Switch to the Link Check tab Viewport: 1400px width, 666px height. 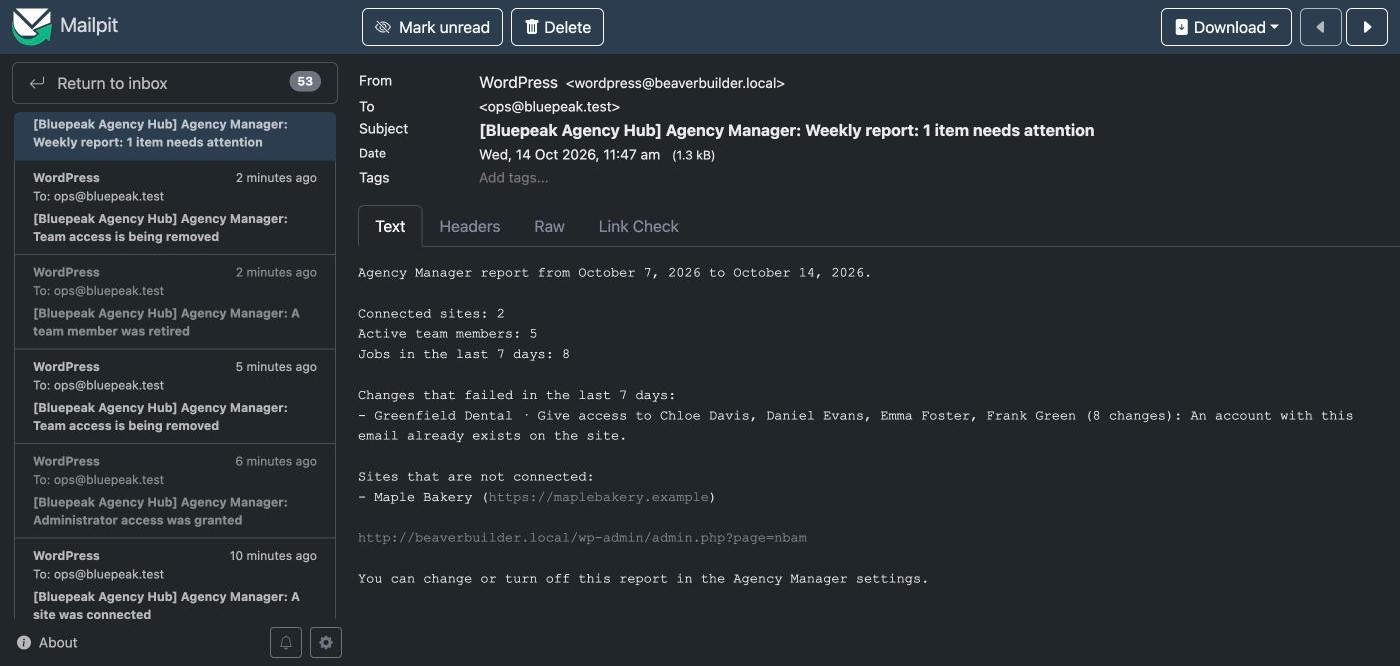[x=638, y=226]
